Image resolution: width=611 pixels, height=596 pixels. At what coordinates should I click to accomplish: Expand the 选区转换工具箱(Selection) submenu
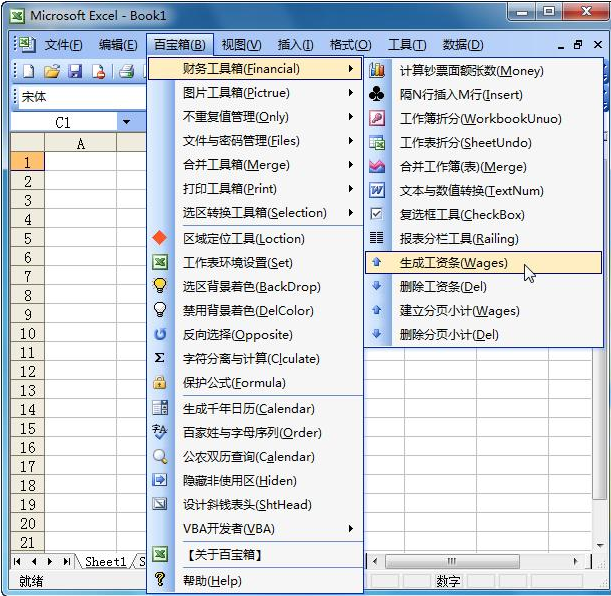pos(255,213)
